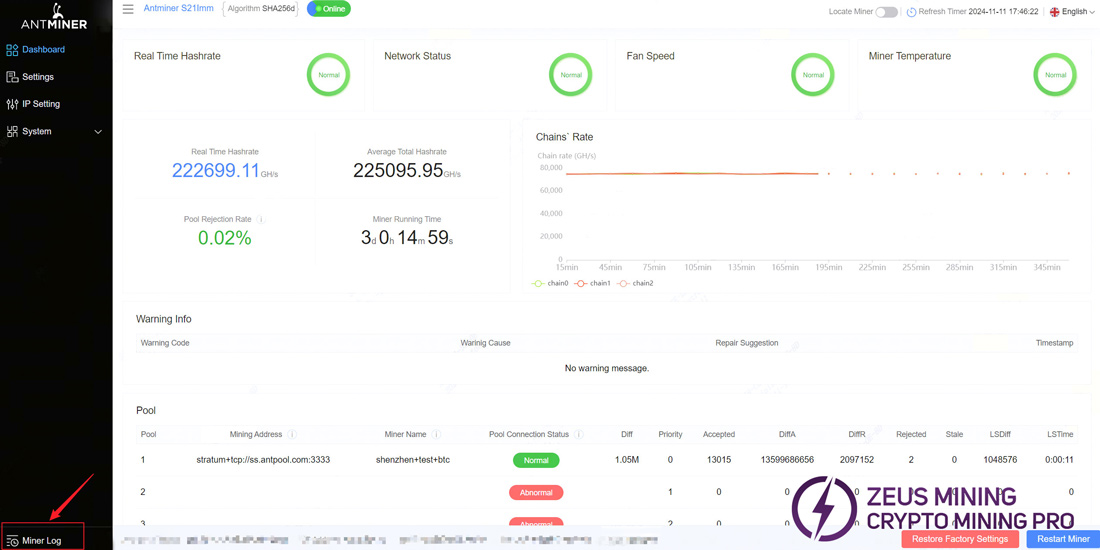This screenshot has height=550, width=1100.
Task: Click the Antminer S21Imm model link
Action: point(178,8)
